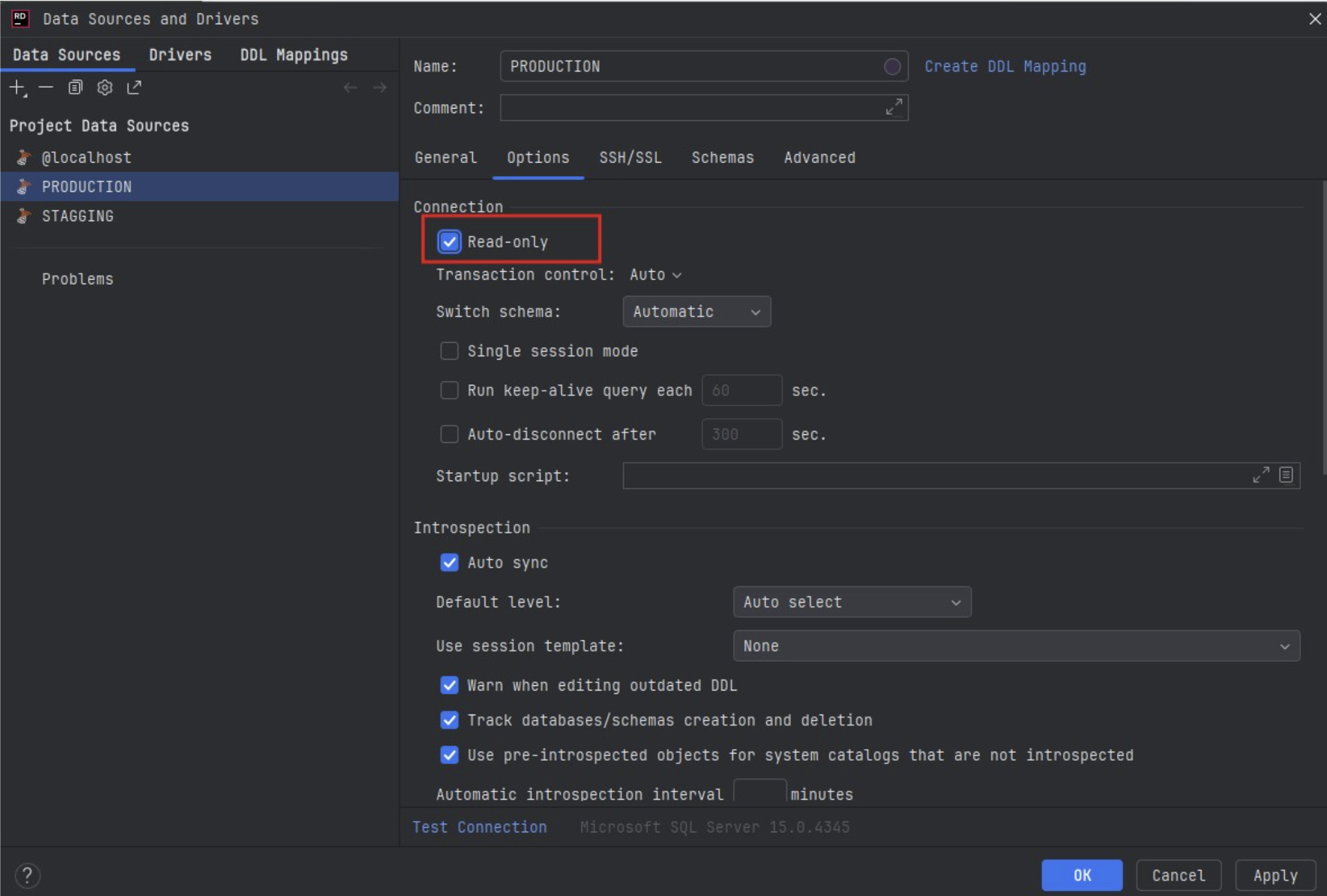Uncheck the Read-only checkbox

(x=449, y=242)
